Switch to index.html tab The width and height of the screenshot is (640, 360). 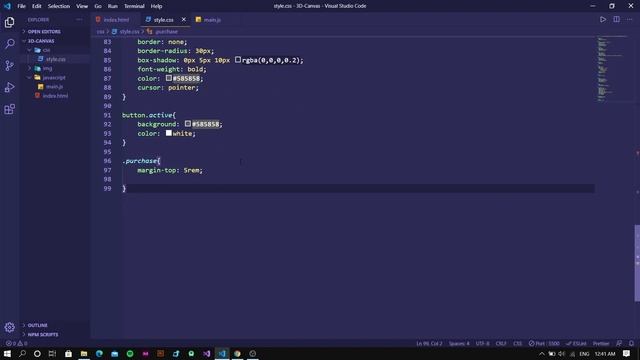tap(116, 20)
